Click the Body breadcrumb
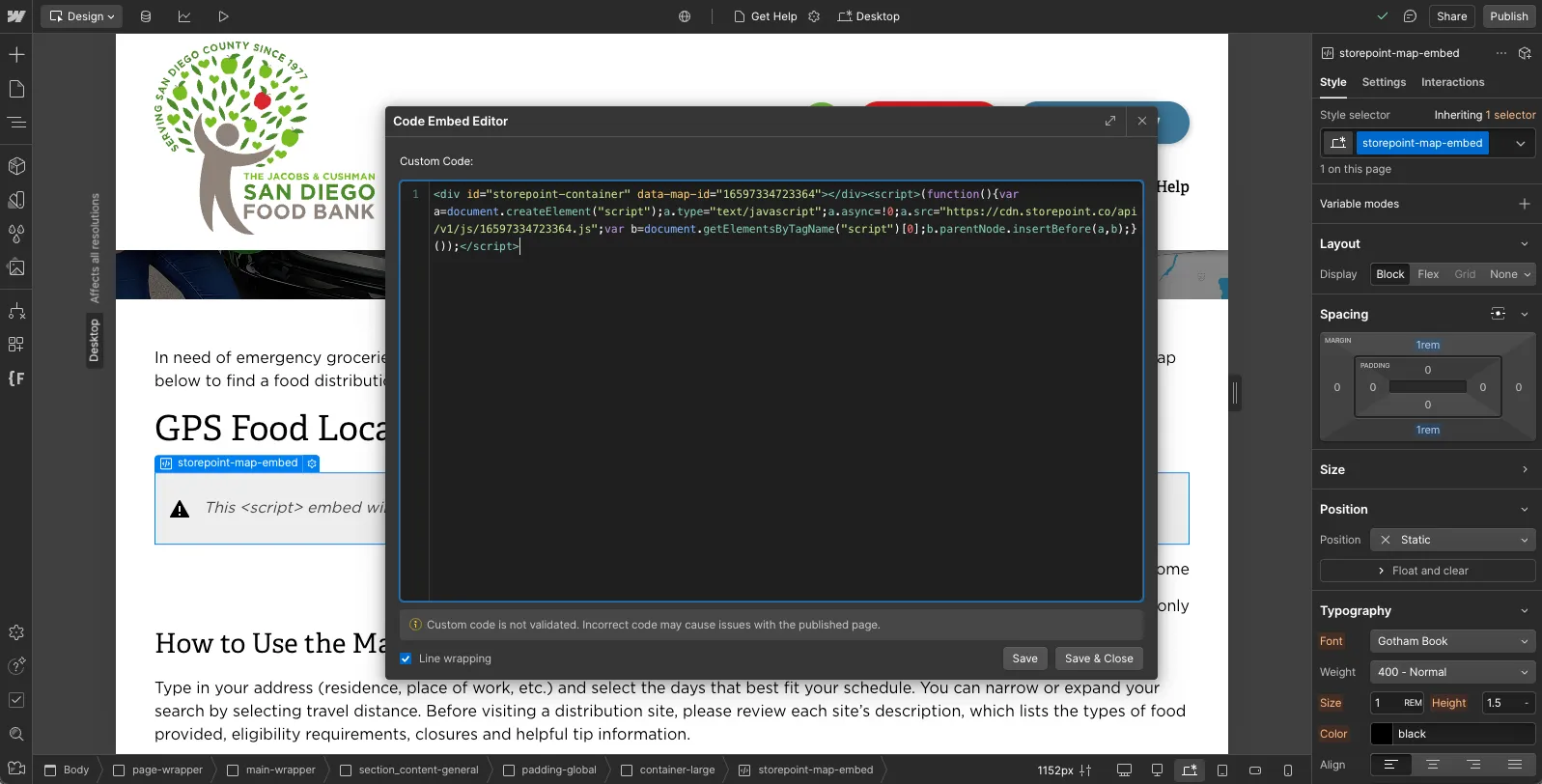This screenshot has height=784, width=1542. pyautogui.click(x=67, y=770)
